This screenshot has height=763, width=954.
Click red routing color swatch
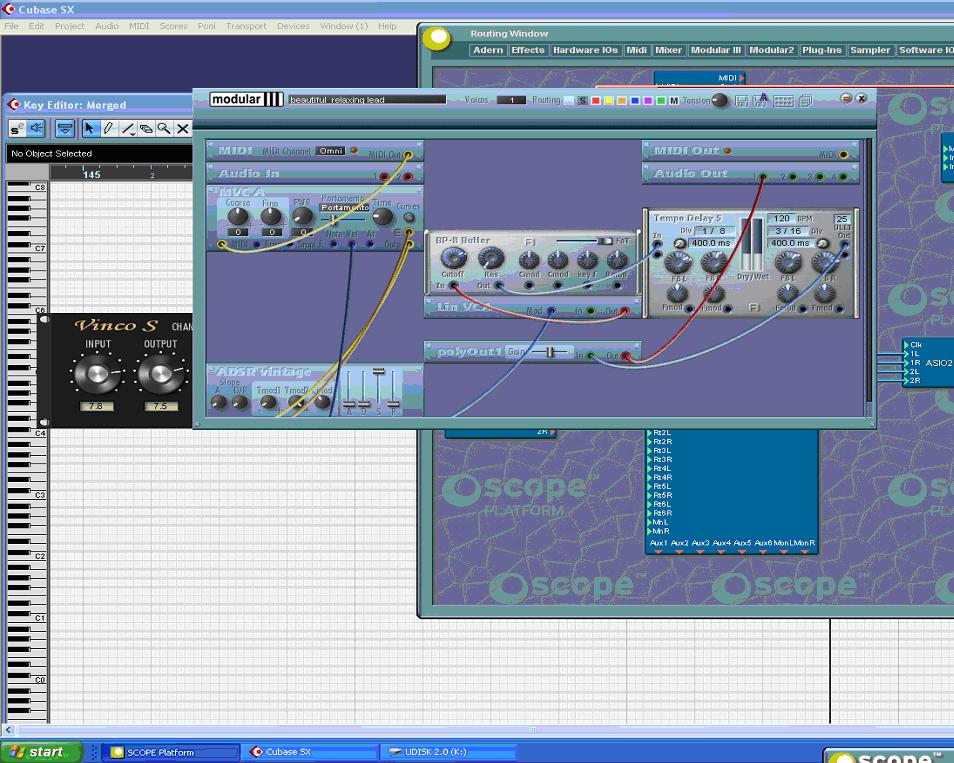coord(596,100)
